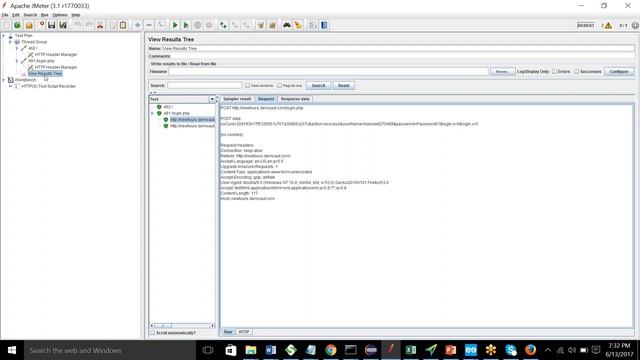This screenshot has height=360, width=640.
Task: Click Start no pauses icon
Action: (x=186, y=25)
